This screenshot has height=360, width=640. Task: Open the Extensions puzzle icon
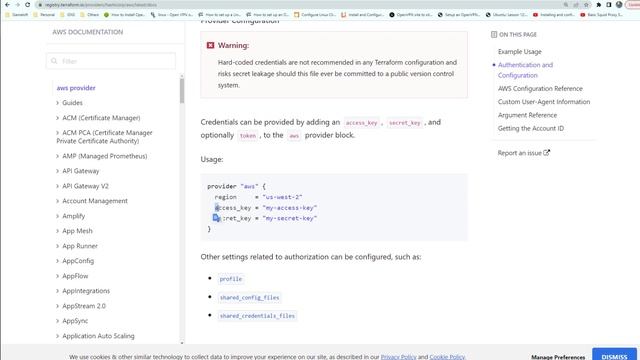pyautogui.click(x=598, y=5)
